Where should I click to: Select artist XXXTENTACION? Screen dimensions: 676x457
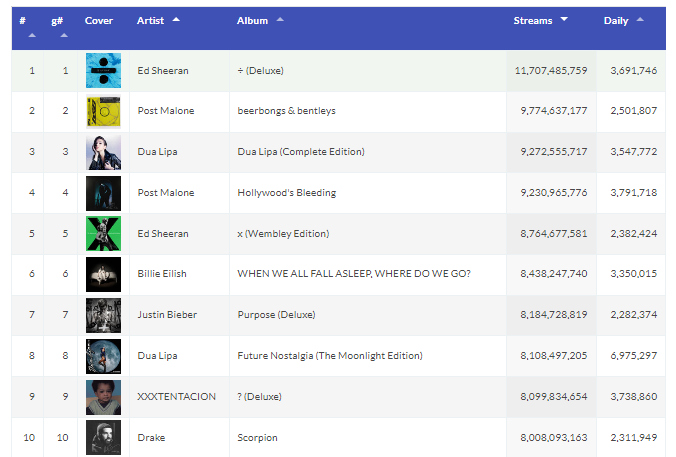176,397
